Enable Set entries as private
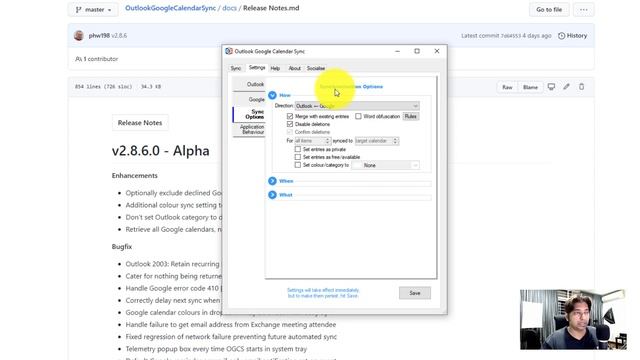Viewport: 640px width, 360px height. click(x=298, y=149)
